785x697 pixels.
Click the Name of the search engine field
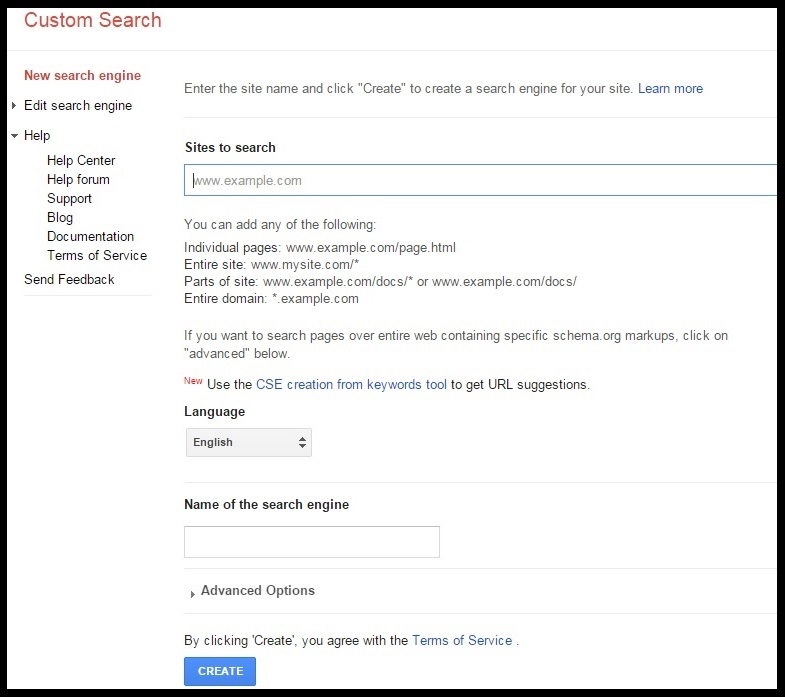click(x=312, y=542)
